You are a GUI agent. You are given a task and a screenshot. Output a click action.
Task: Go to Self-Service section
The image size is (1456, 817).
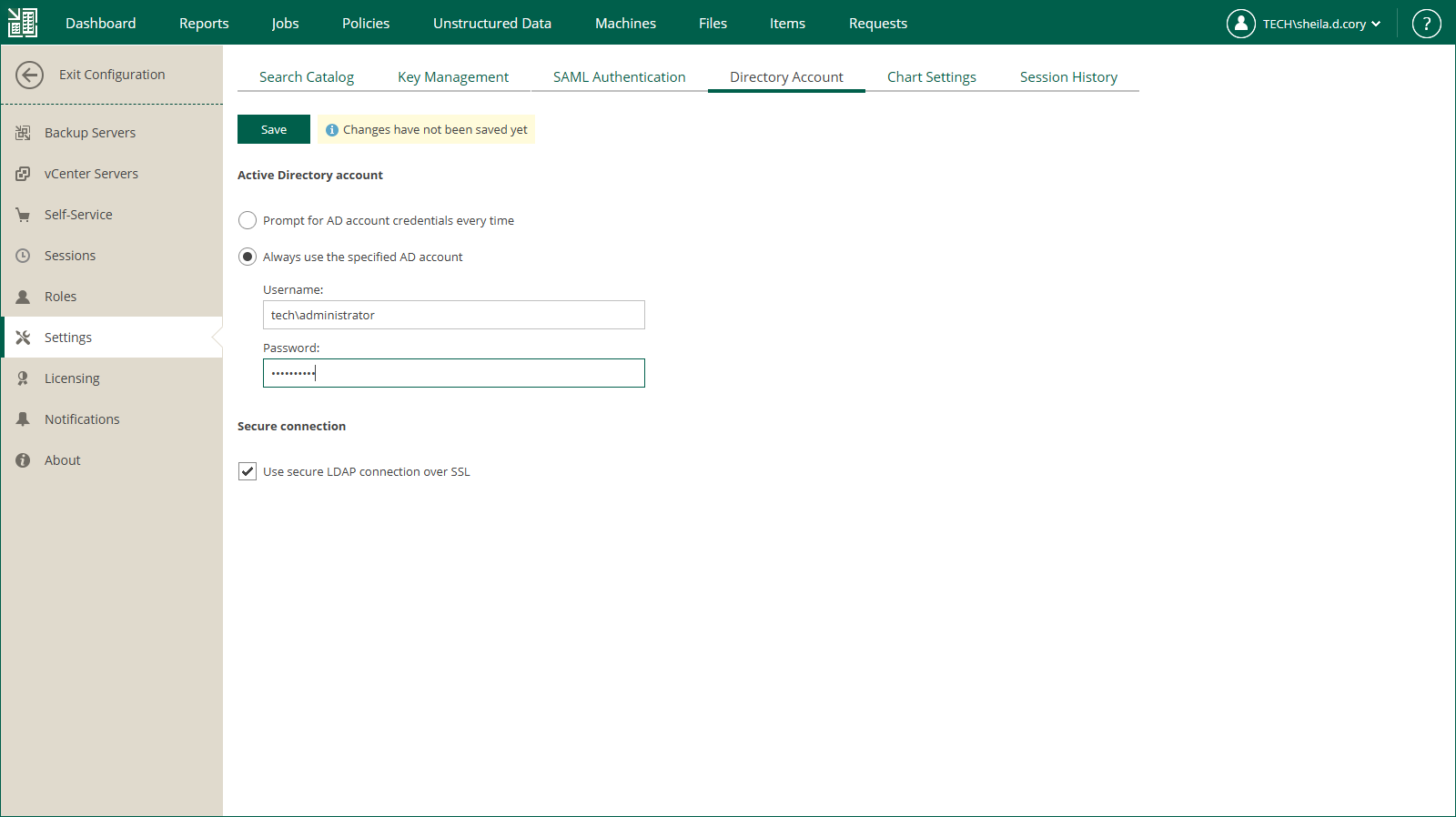click(112, 215)
